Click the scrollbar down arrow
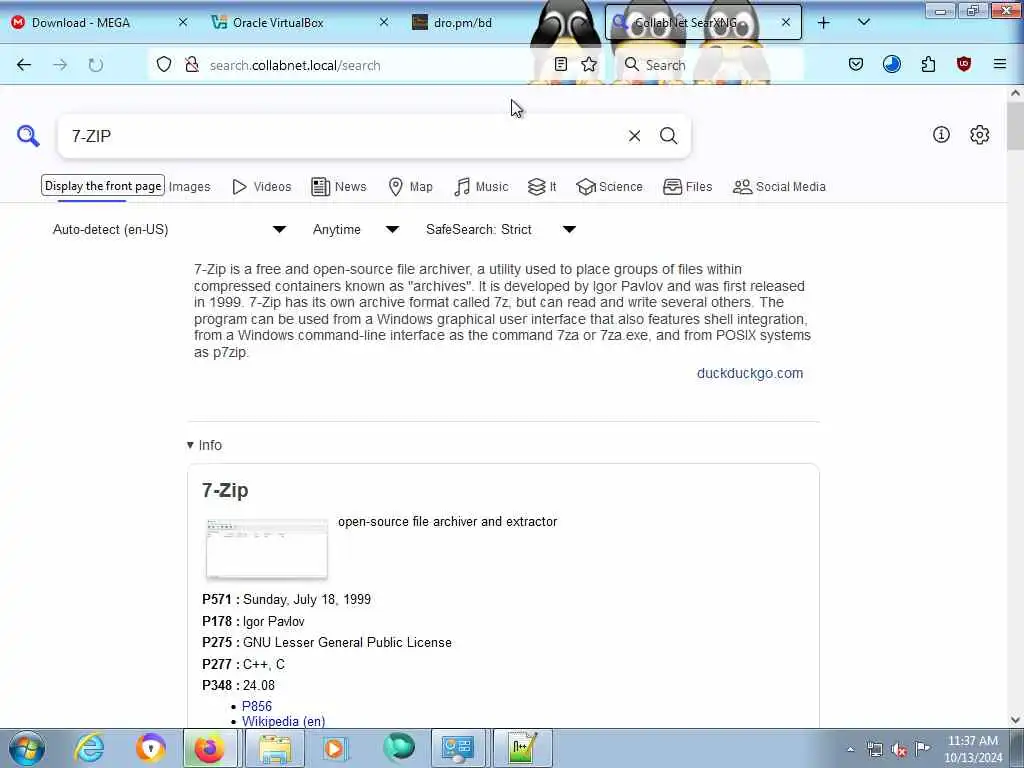The width and height of the screenshot is (1024, 768). pyautogui.click(x=1015, y=720)
